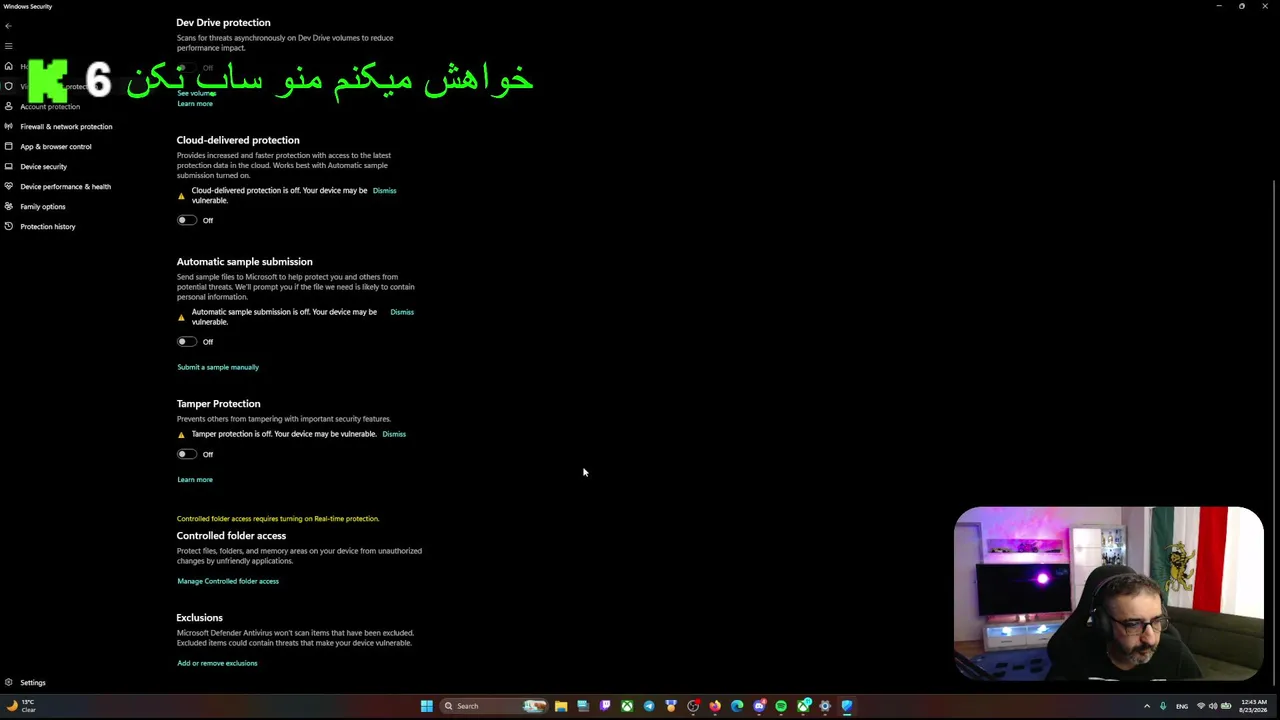This screenshot has height=720, width=1280.
Task: Open the Windows Start menu
Action: click(426, 706)
